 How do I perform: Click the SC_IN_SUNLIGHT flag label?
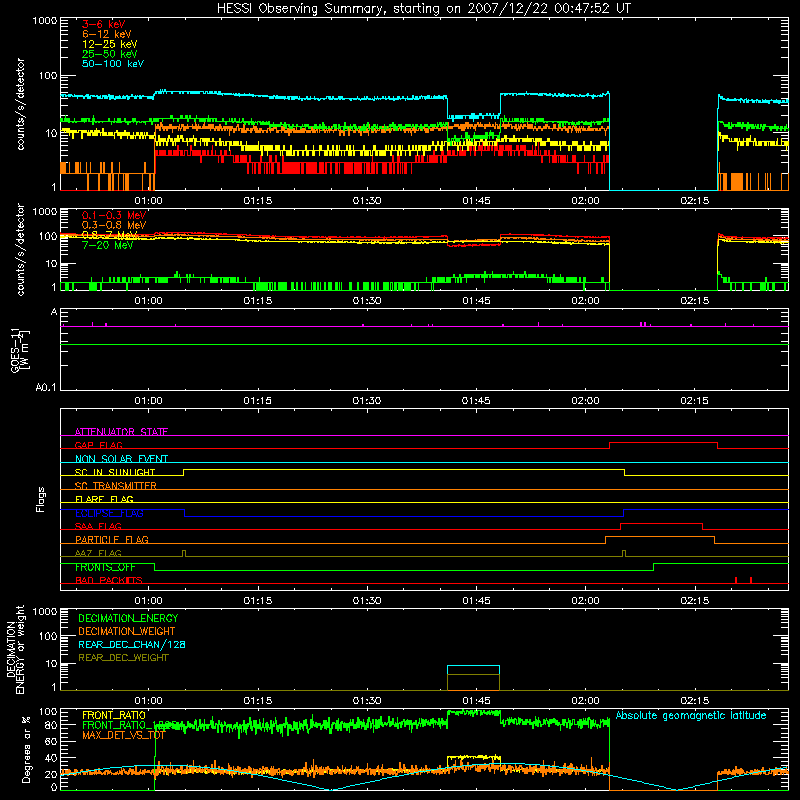coord(115,472)
